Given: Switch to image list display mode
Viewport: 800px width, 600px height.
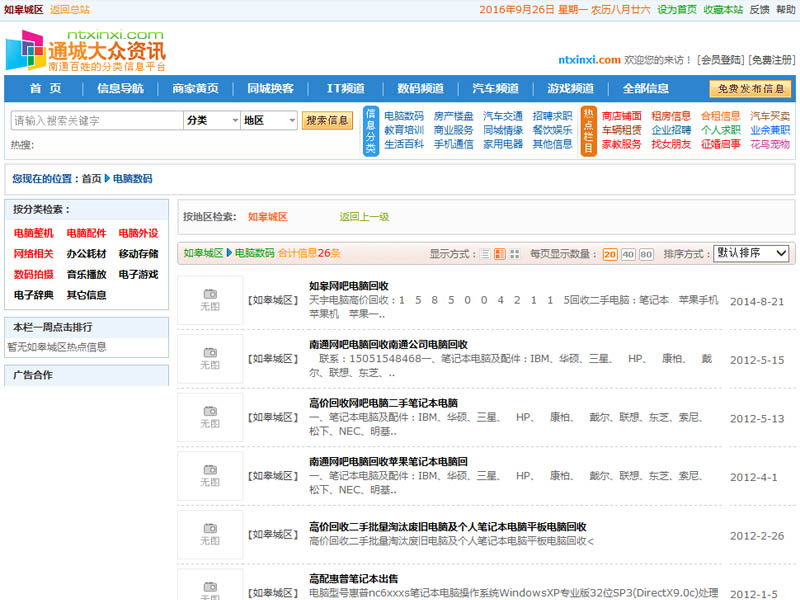Looking at the screenshot, I should pyautogui.click(x=500, y=254).
